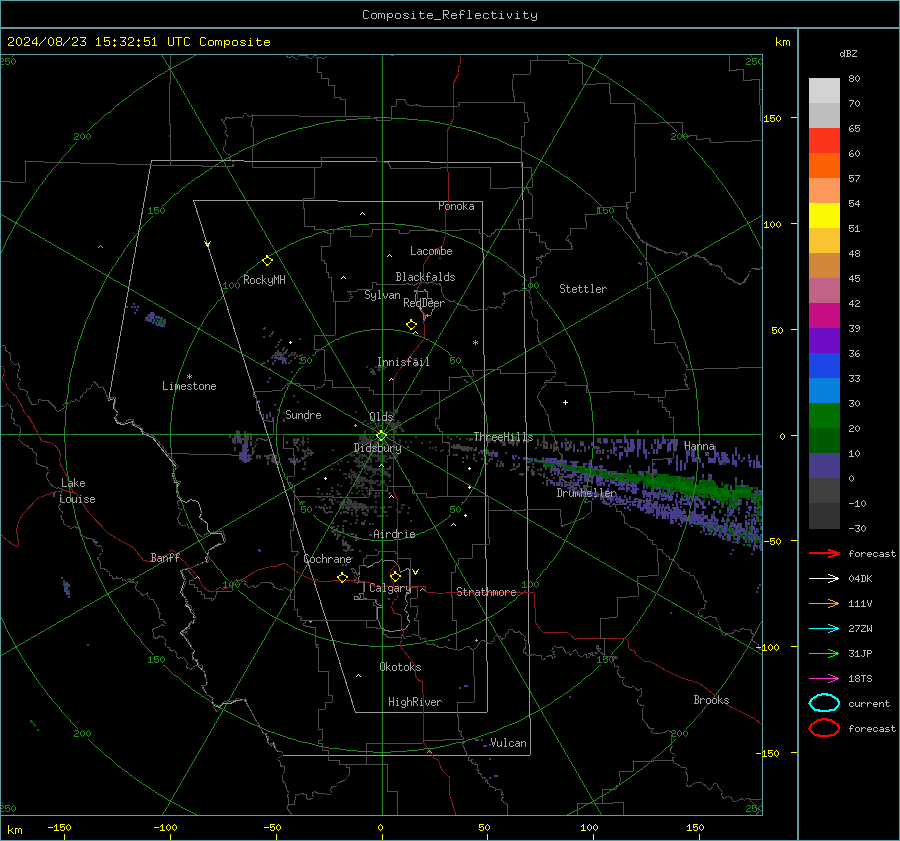Click the yellow radar-center diamond at Didsbury
This screenshot has width=900, height=841.
381,436
